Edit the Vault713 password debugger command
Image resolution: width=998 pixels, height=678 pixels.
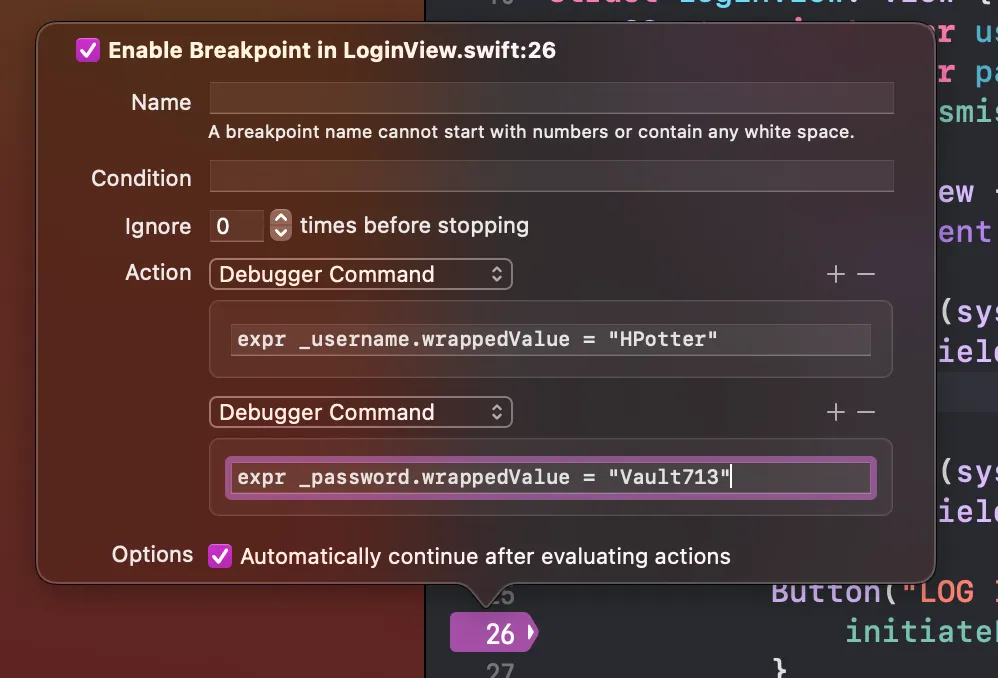(x=550, y=477)
